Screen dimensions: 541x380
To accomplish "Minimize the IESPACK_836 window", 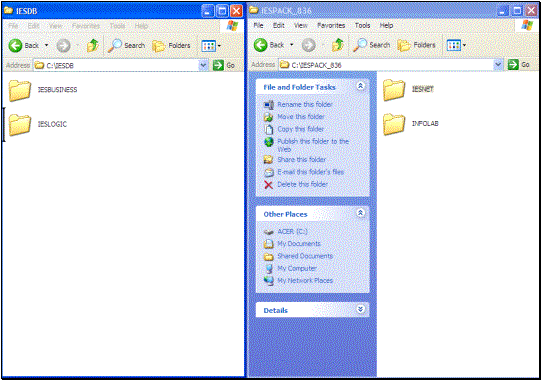I will tap(503, 11).
